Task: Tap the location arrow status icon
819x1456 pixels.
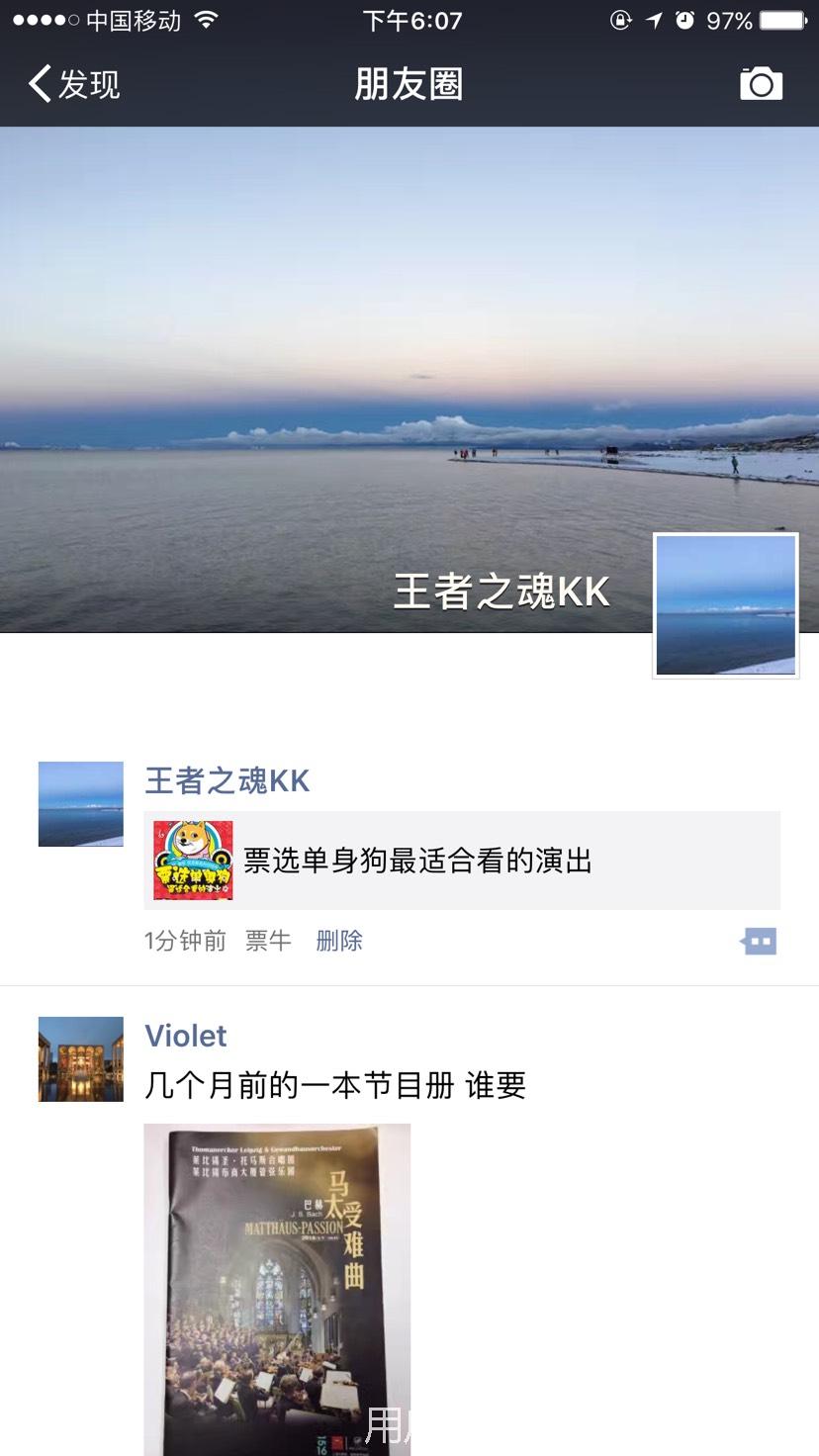Action: [653, 20]
